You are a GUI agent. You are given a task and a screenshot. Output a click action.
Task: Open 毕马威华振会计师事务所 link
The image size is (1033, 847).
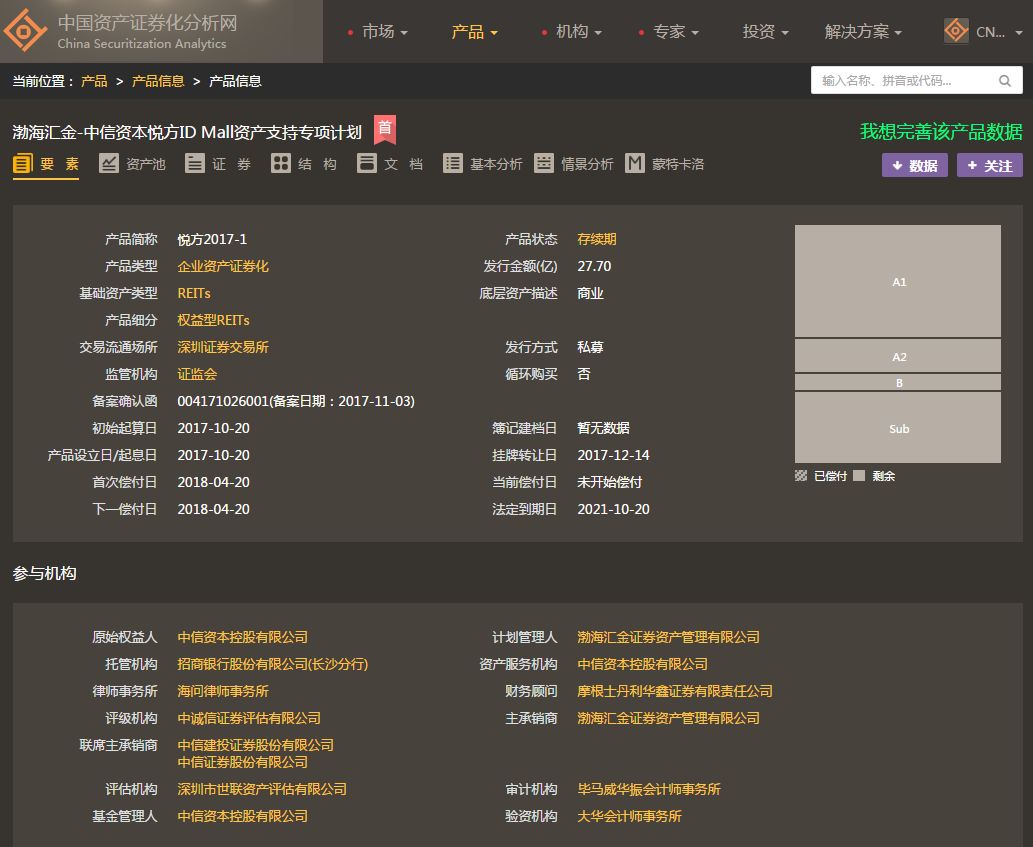(x=649, y=789)
